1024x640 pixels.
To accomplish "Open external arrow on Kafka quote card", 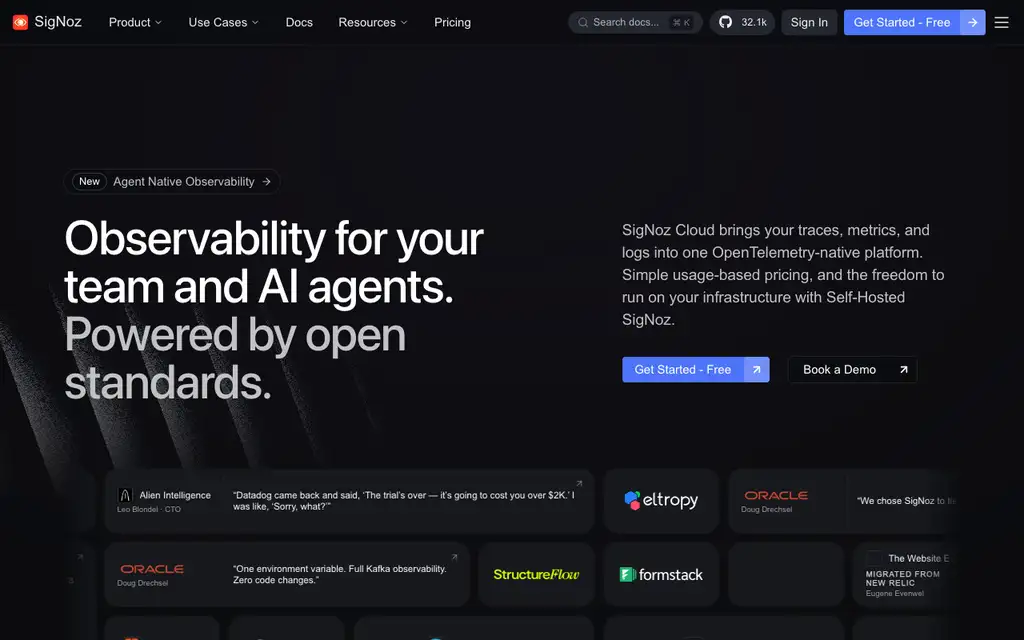I will coord(455,557).
